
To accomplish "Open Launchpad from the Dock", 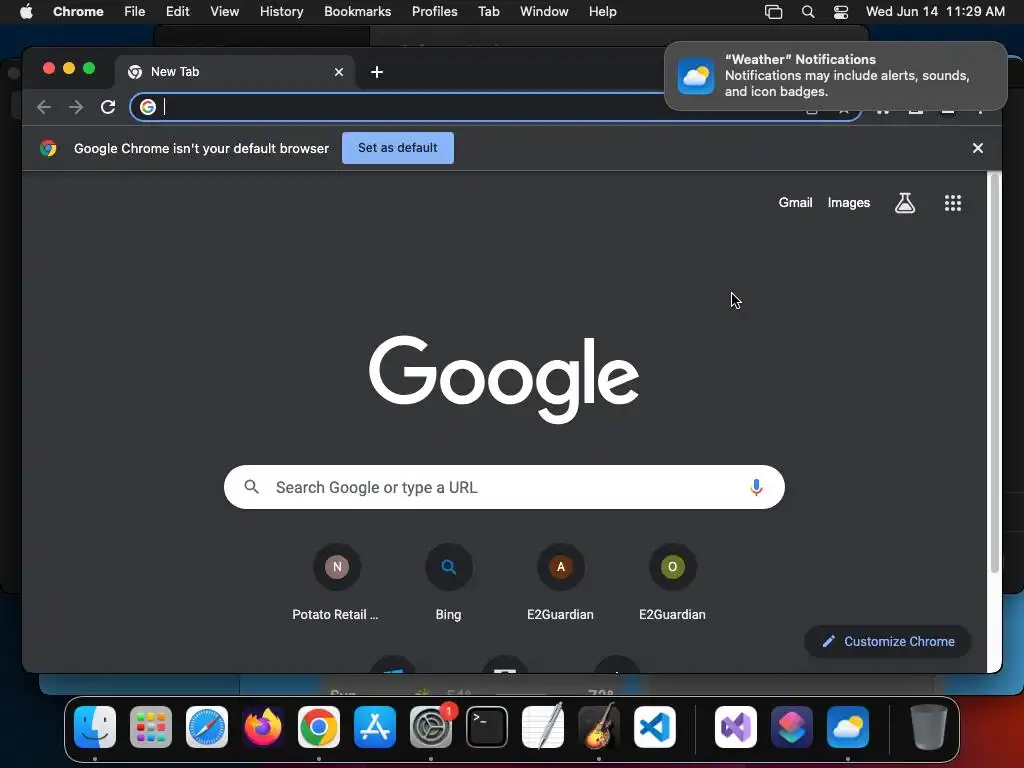I will (151, 727).
